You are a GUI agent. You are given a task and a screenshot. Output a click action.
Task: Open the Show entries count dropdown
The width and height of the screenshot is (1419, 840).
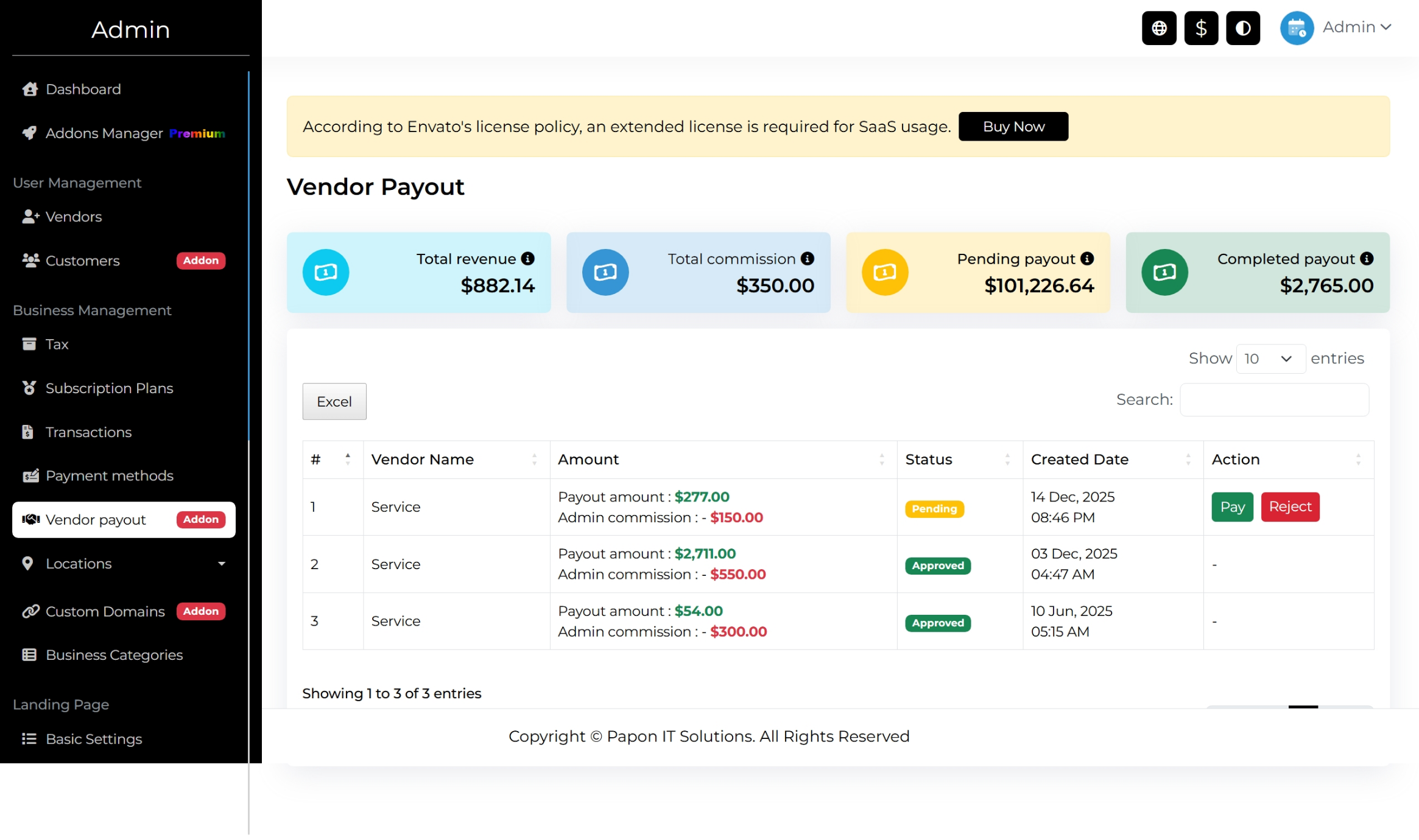(x=1270, y=359)
